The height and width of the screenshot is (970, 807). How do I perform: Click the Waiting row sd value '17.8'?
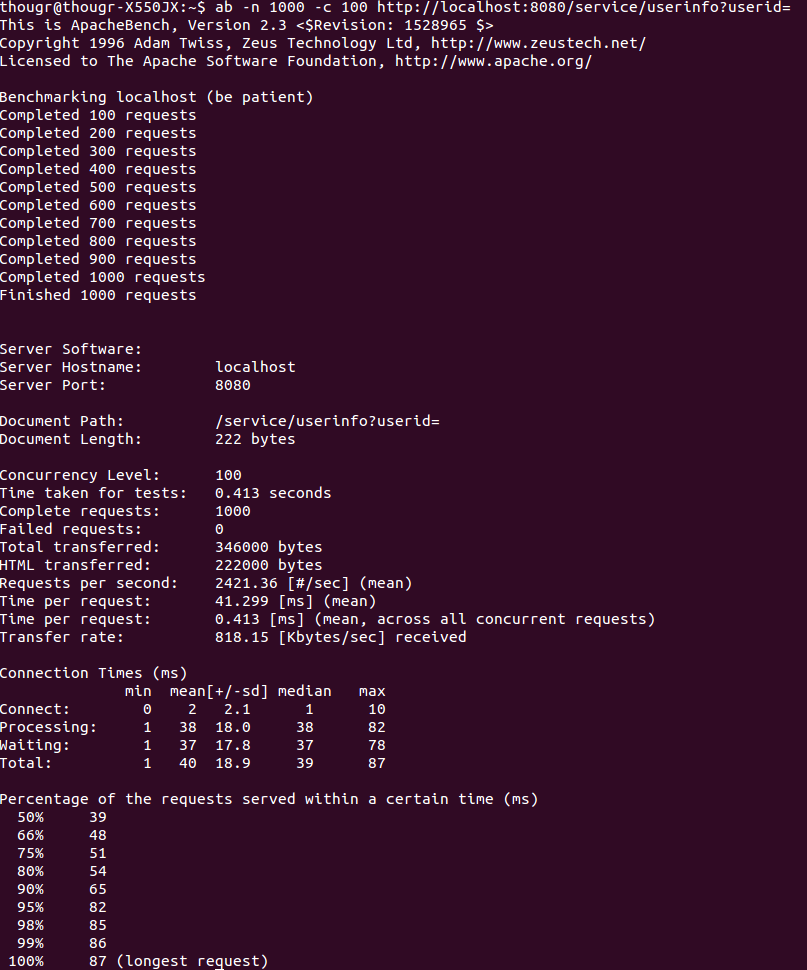pos(233,745)
